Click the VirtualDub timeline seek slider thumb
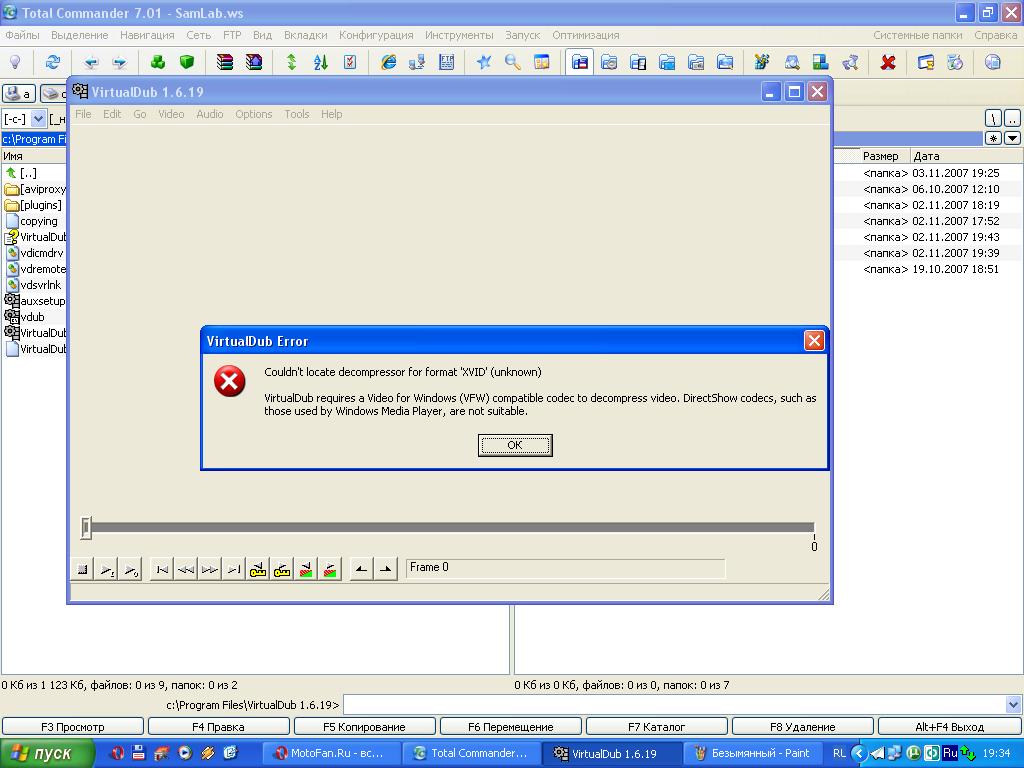Screen dimensions: 1024x768 coord(86,528)
